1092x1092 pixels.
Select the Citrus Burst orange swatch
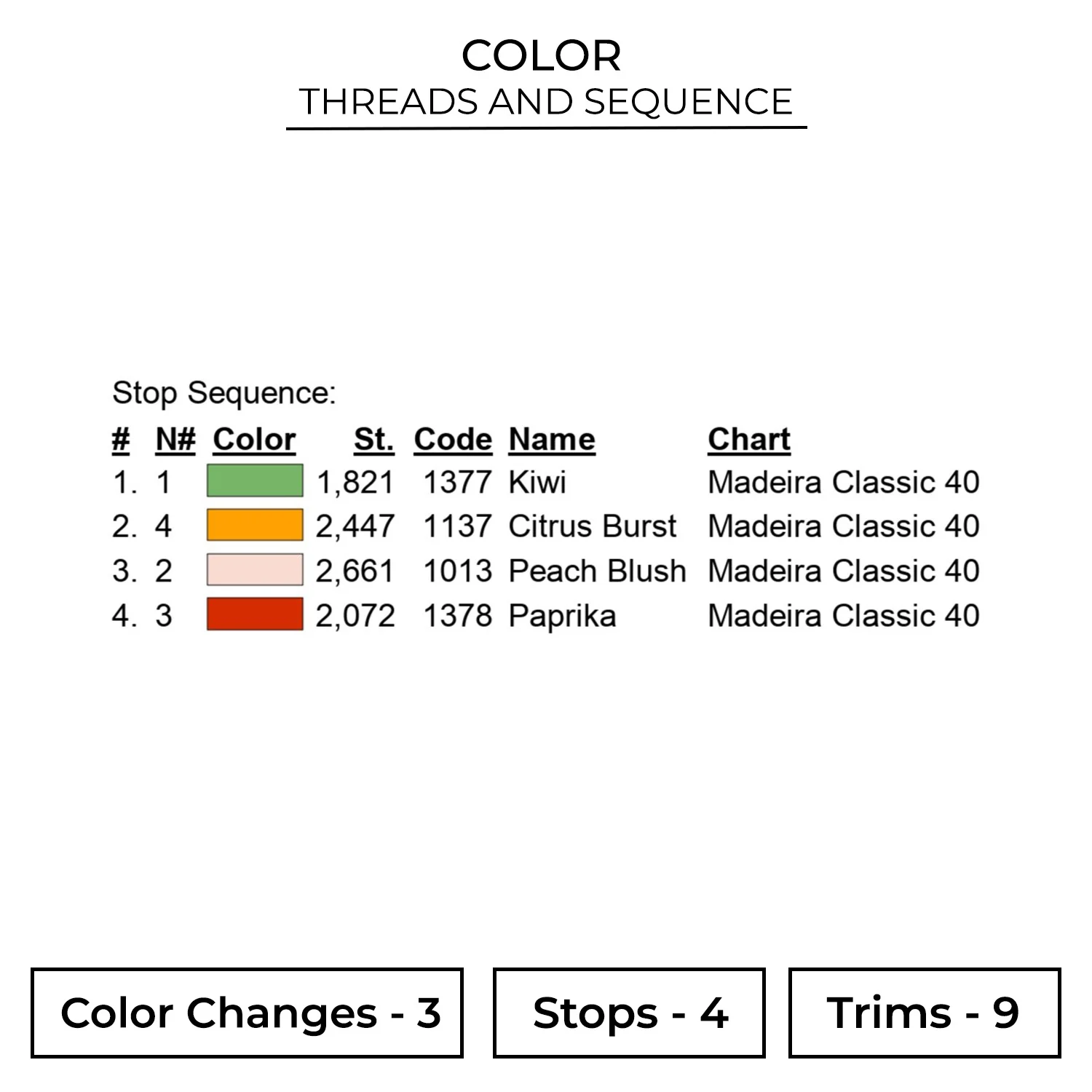pos(255,525)
